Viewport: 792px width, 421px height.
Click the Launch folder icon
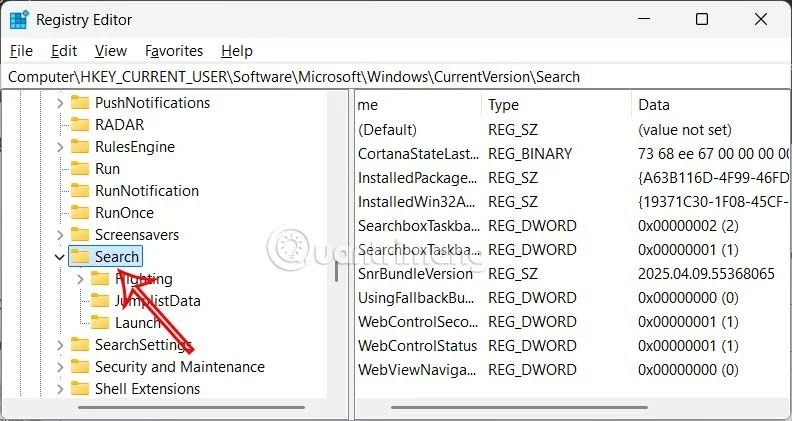point(100,322)
